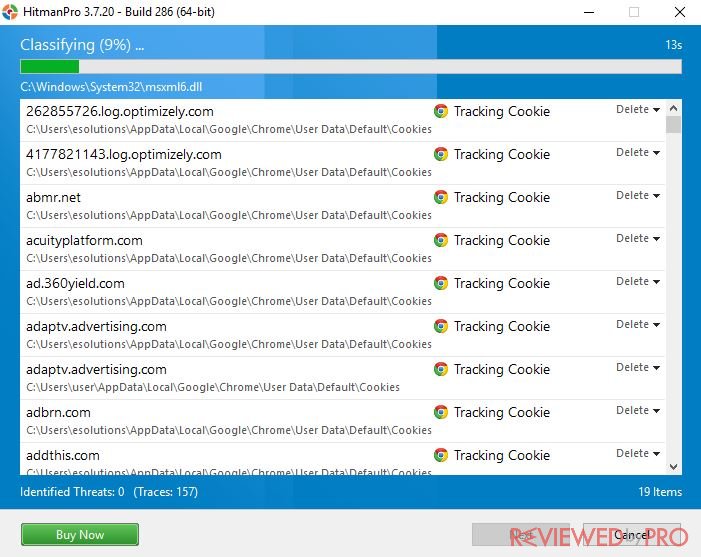Select the 4177821143.log.optimizely.com entry
The image size is (701, 557).
(x=342, y=163)
